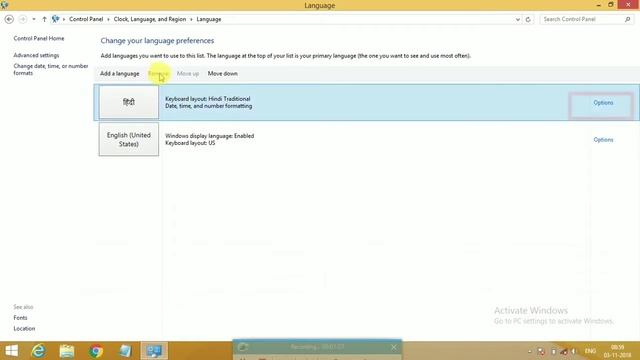Click the Control Panel taskbar icon
The height and width of the screenshot is (360, 640).
[154, 351]
